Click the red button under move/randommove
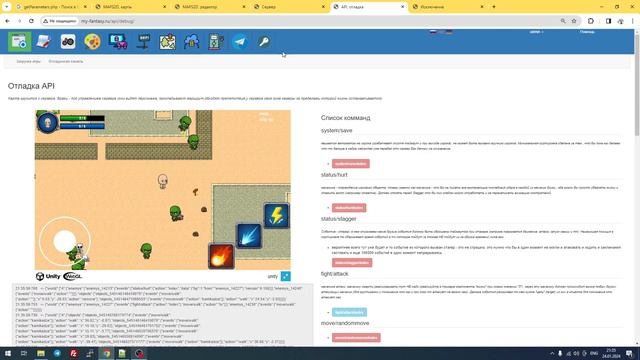This screenshot has height=360, width=640. click(x=356, y=338)
